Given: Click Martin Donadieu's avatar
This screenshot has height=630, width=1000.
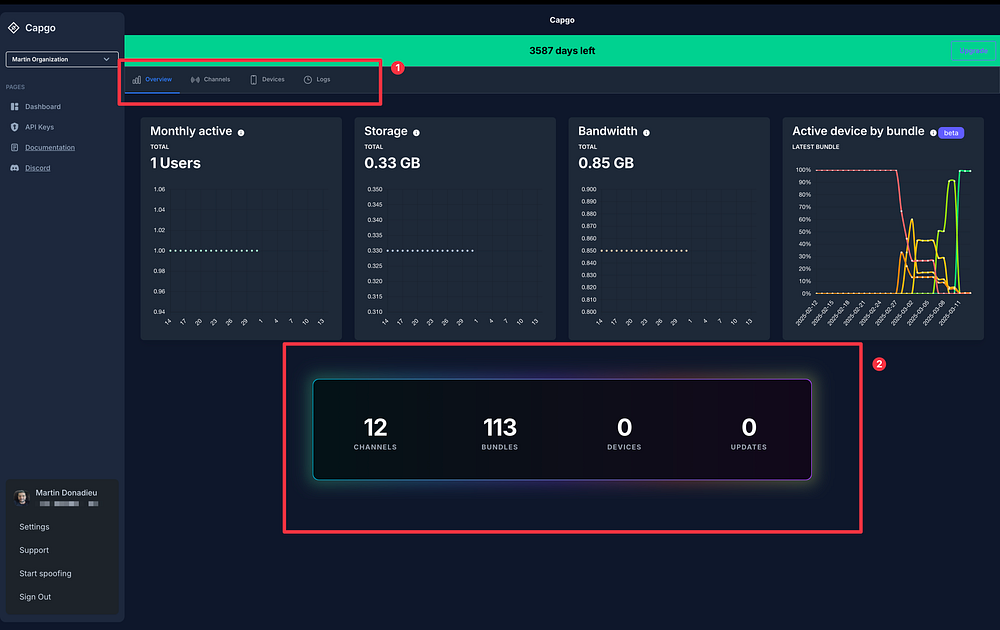Looking at the screenshot, I should pos(22,497).
